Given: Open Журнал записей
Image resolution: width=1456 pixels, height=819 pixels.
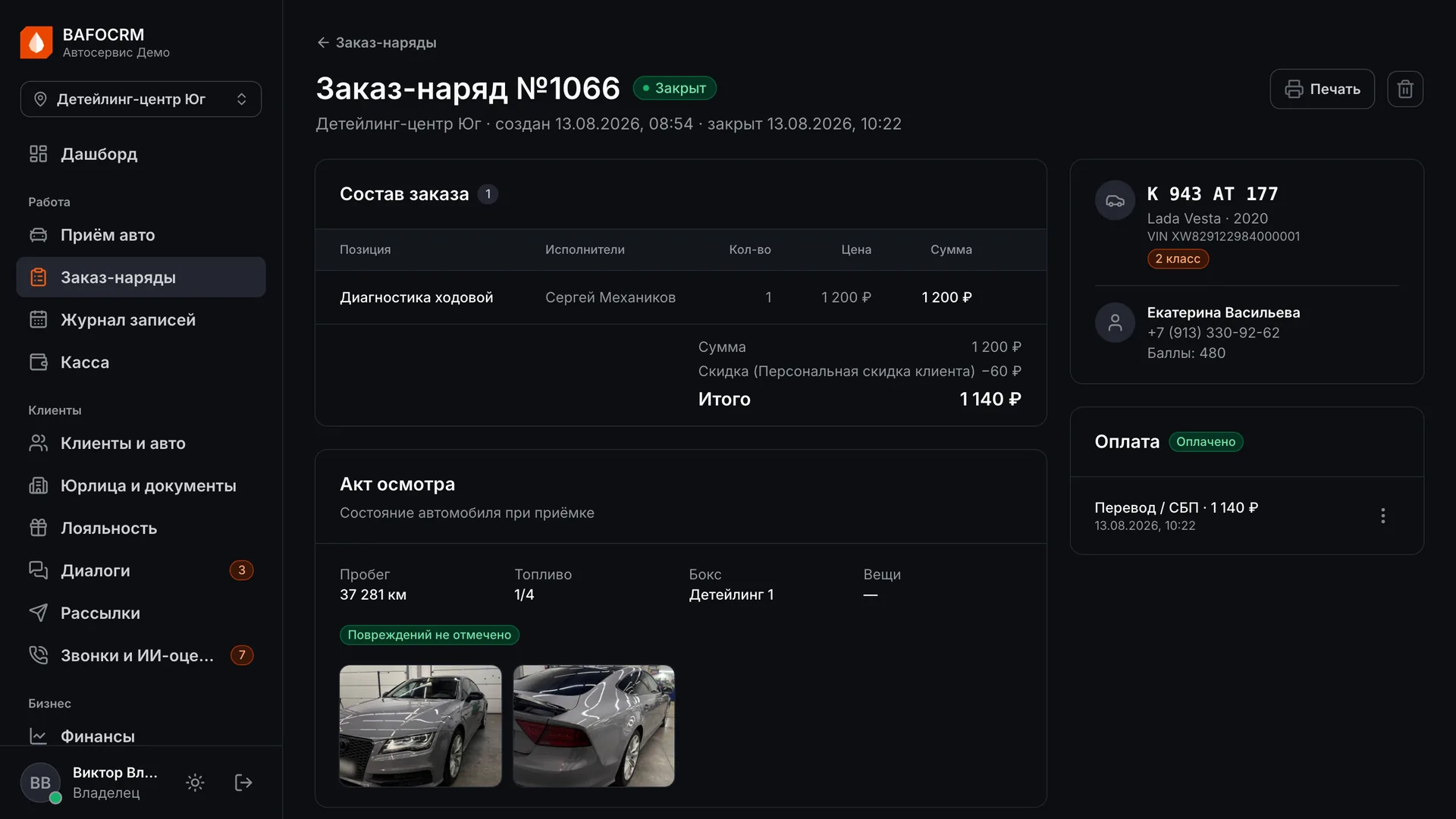Looking at the screenshot, I should [x=141, y=320].
